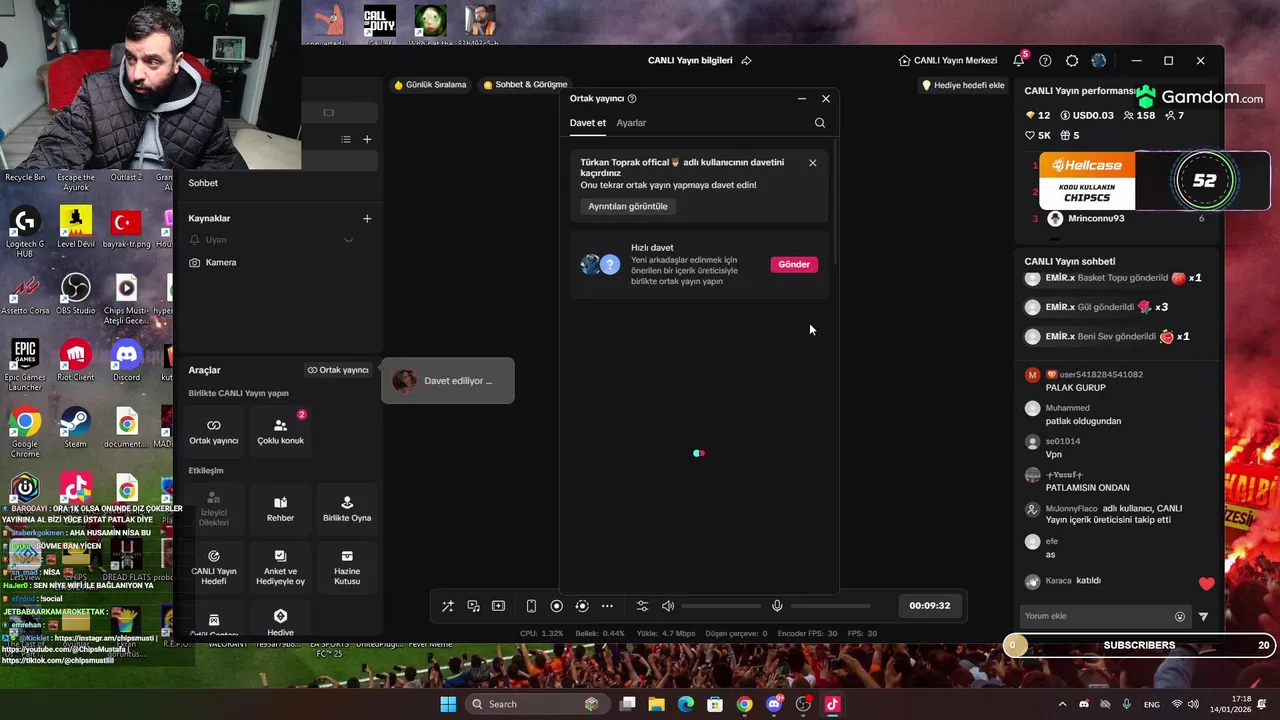The height and width of the screenshot is (720, 1280).
Task: Open the Rehber tool
Action: point(280,510)
